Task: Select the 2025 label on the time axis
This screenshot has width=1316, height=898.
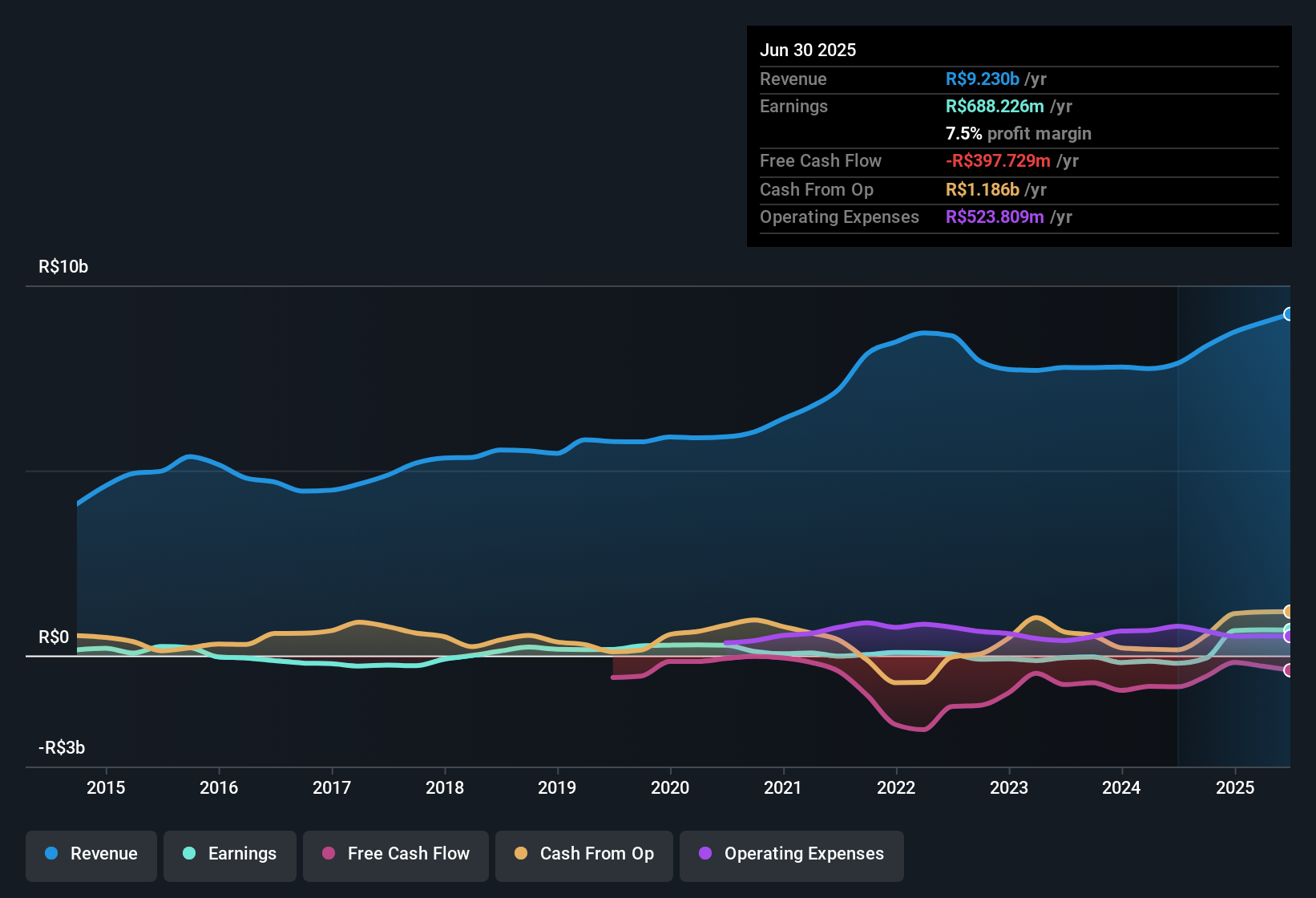Action: [1236, 788]
